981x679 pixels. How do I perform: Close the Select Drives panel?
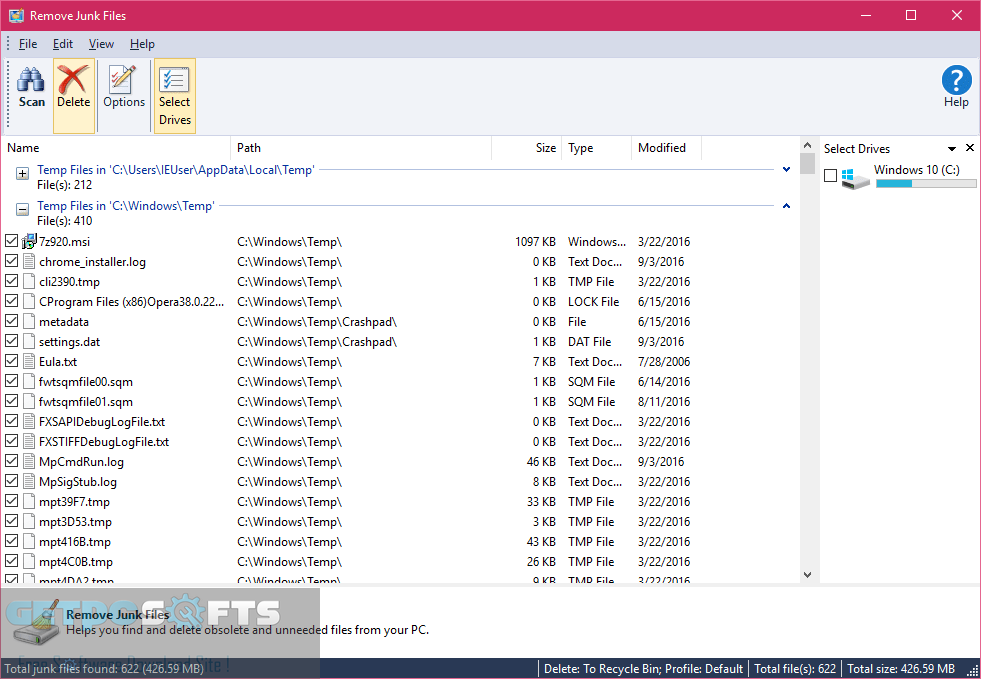(x=970, y=148)
